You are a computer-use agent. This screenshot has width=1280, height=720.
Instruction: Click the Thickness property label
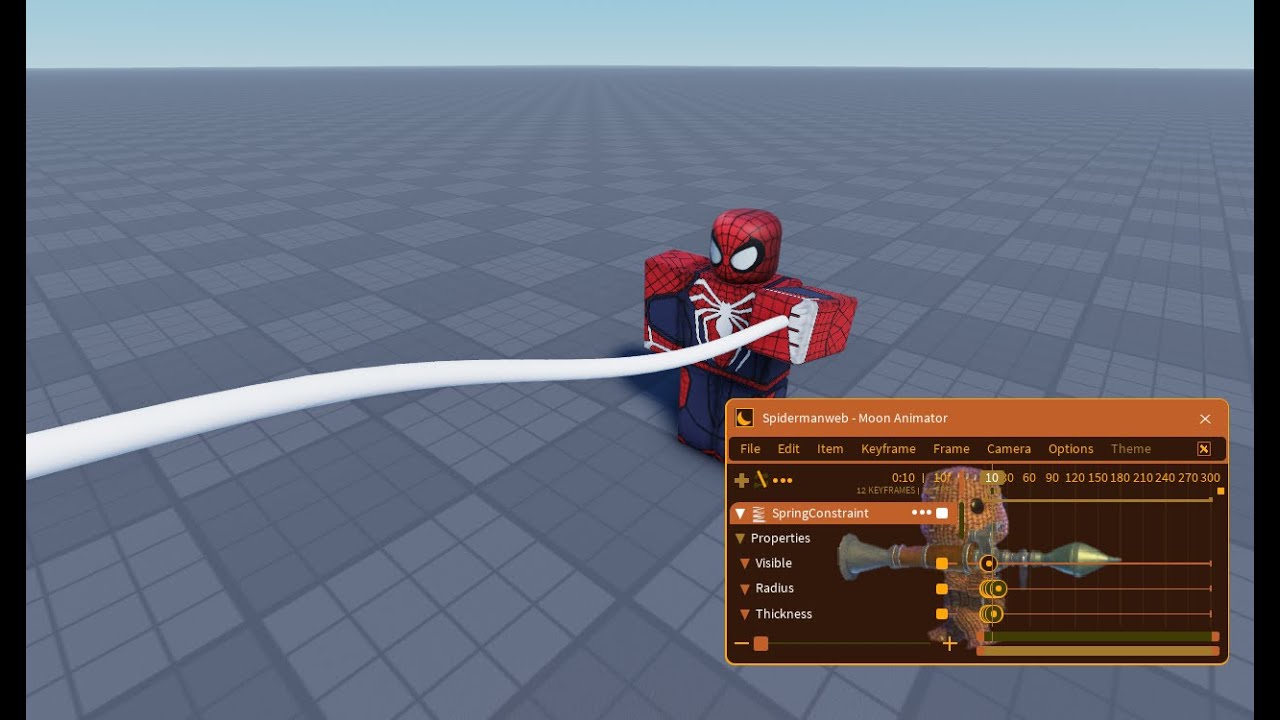[x=783, y=614]
